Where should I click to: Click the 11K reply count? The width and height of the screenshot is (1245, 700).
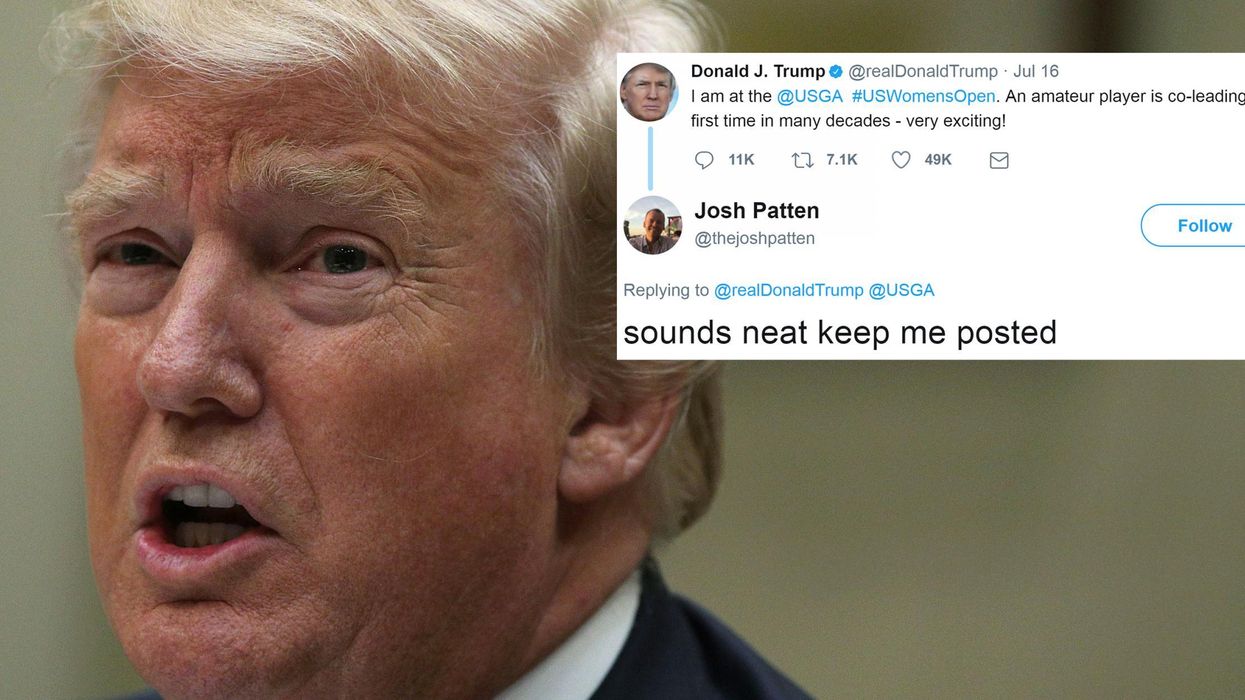click(741, 160)
